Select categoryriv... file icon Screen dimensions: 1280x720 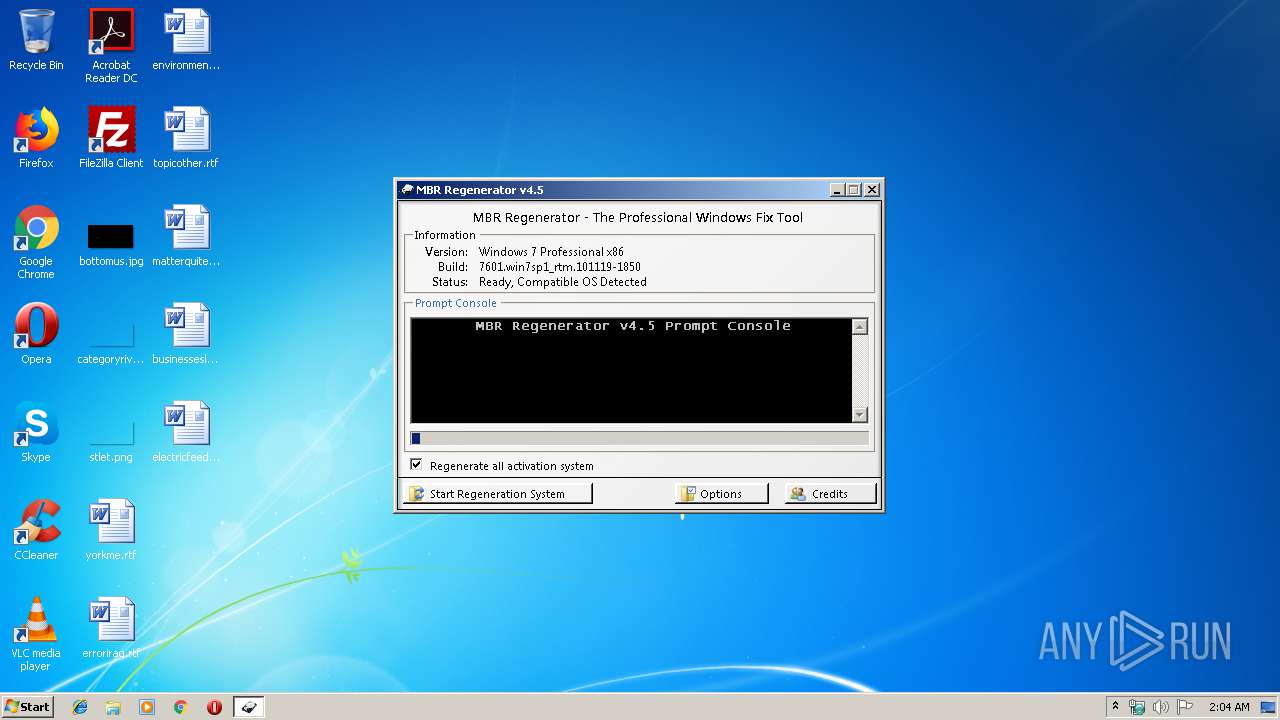(111, 340)
